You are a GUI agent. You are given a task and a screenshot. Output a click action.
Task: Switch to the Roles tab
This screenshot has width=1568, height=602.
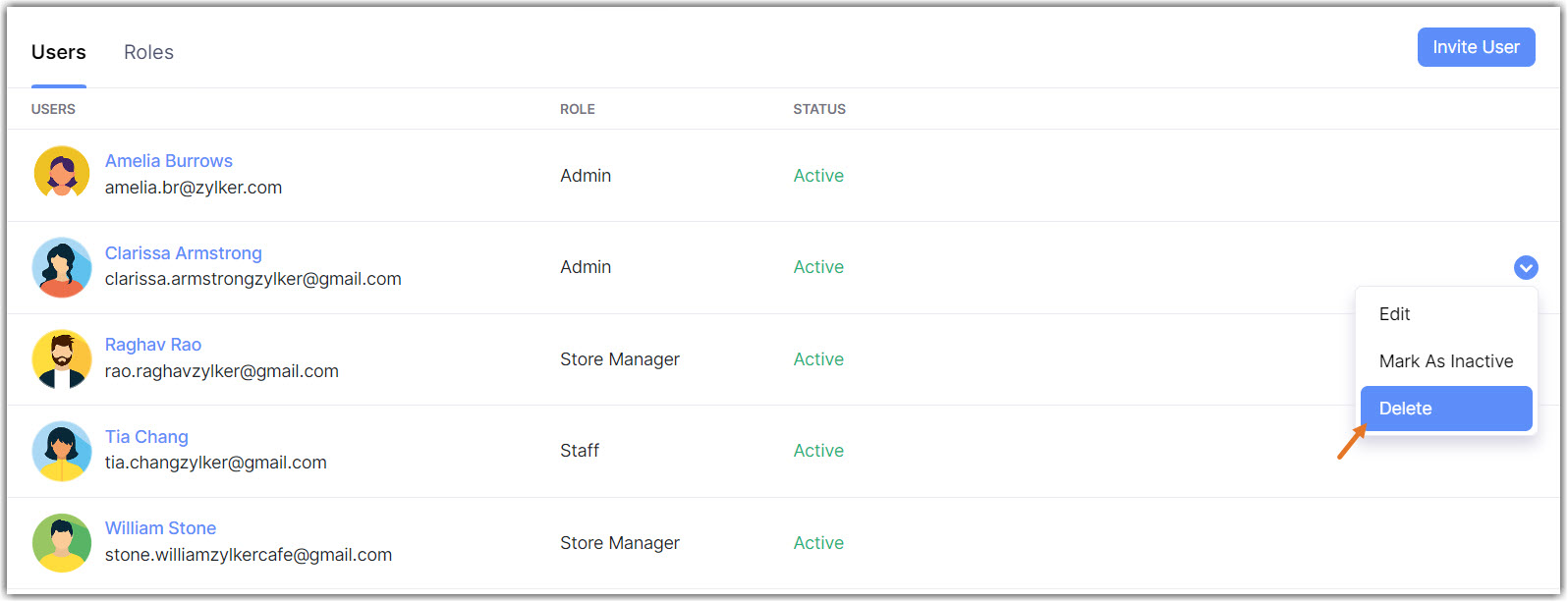(148, 53)
